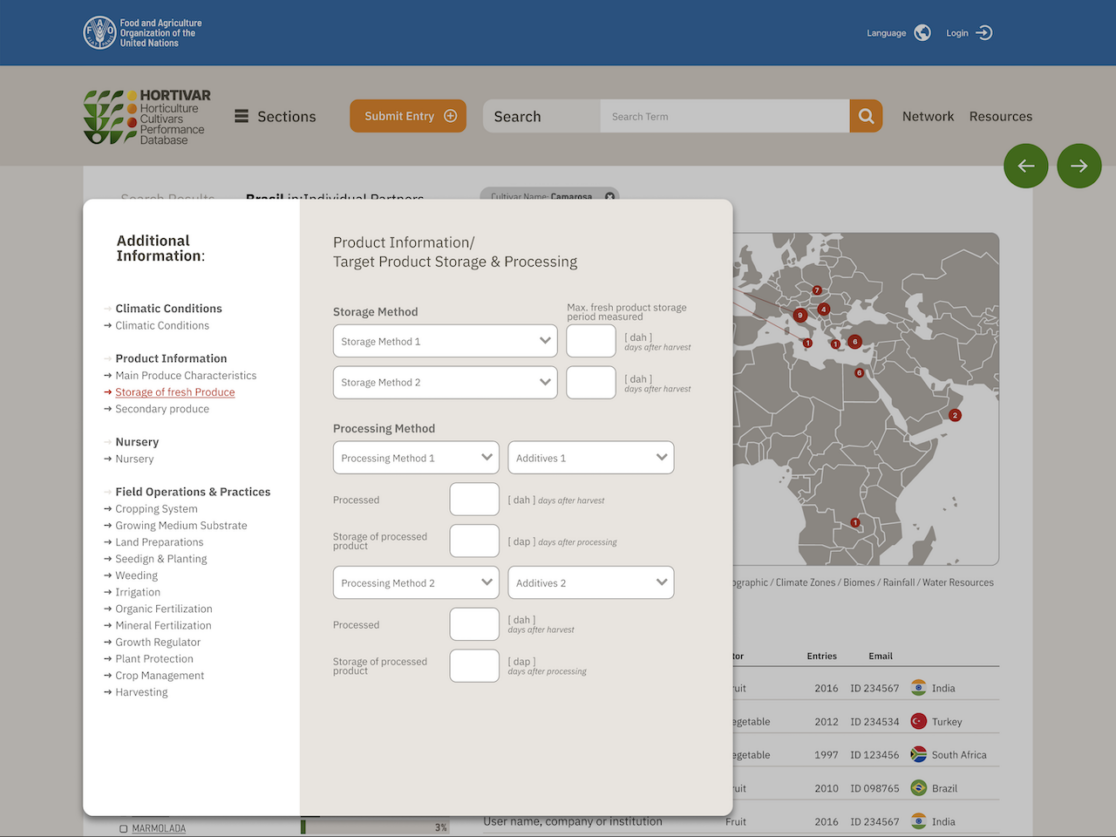Open the Processing Method 1 dropdown

(415, 458)
